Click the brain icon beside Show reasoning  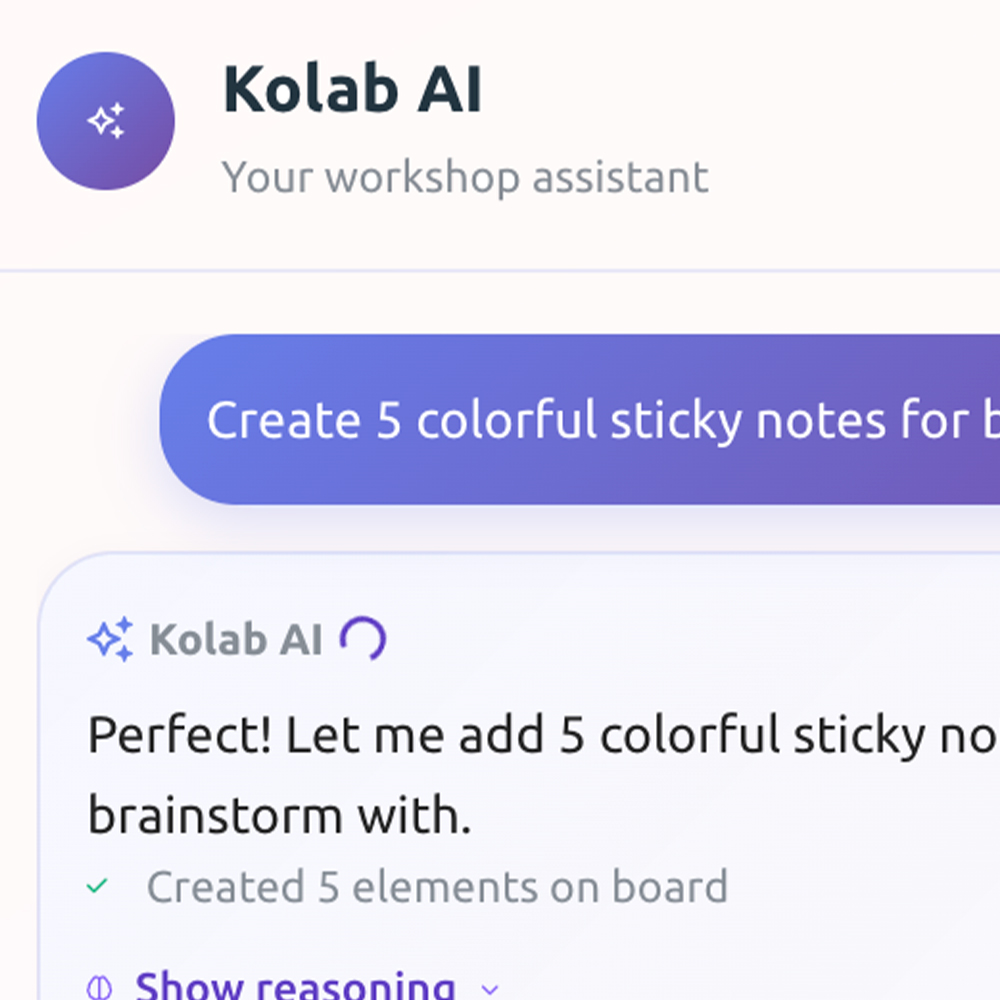tap(99, 988)
